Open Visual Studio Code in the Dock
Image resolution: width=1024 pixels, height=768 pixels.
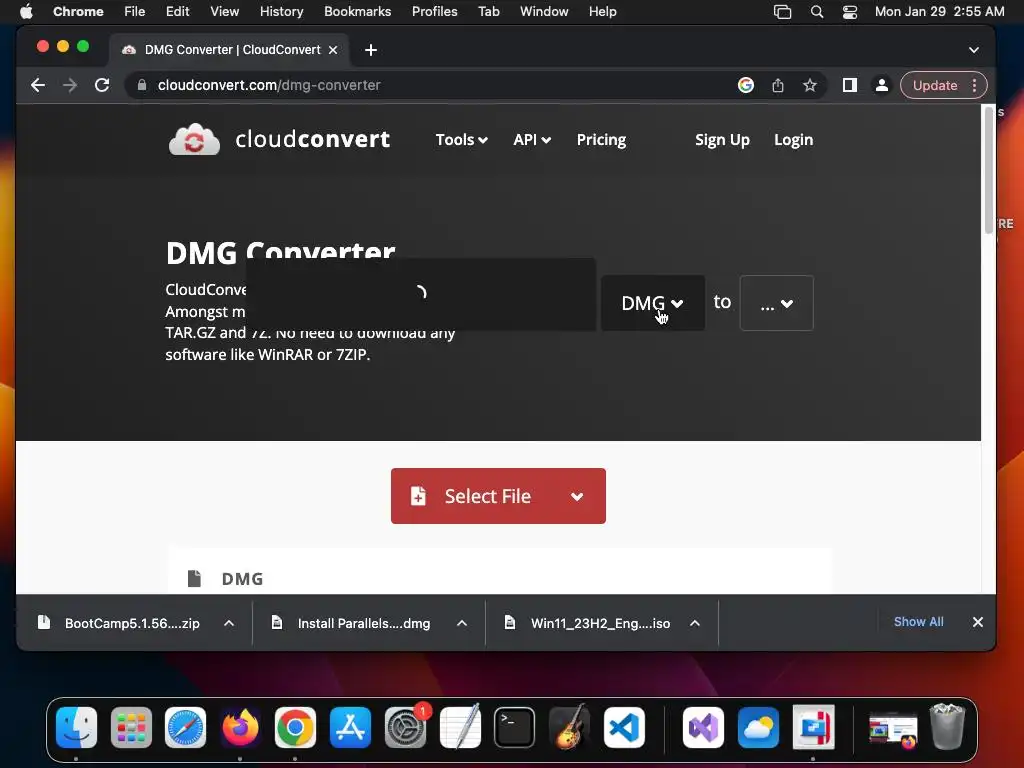624,727
